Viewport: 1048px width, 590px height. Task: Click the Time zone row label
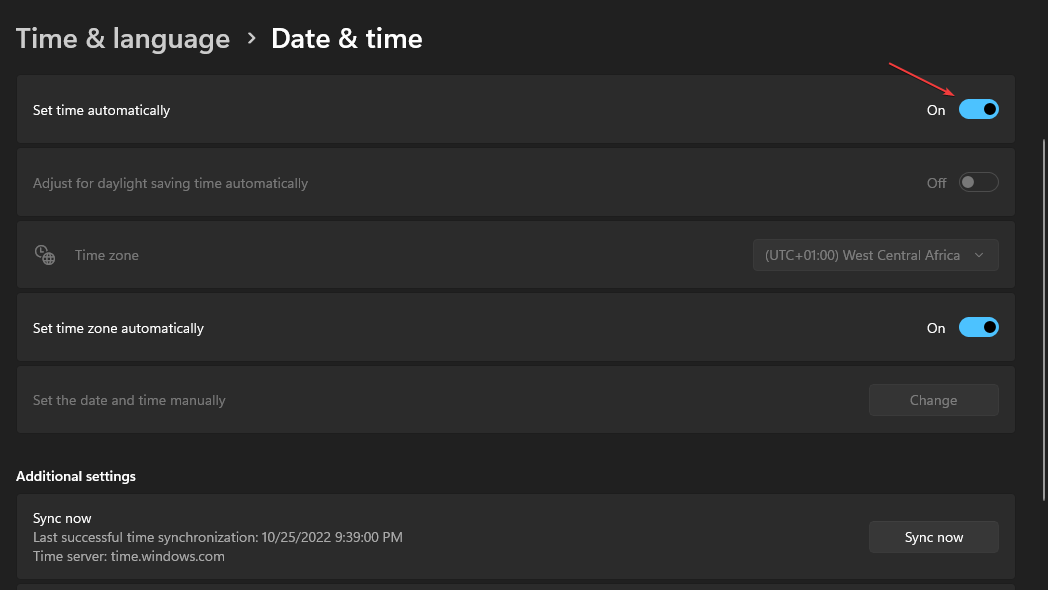(x=107, y=255)
